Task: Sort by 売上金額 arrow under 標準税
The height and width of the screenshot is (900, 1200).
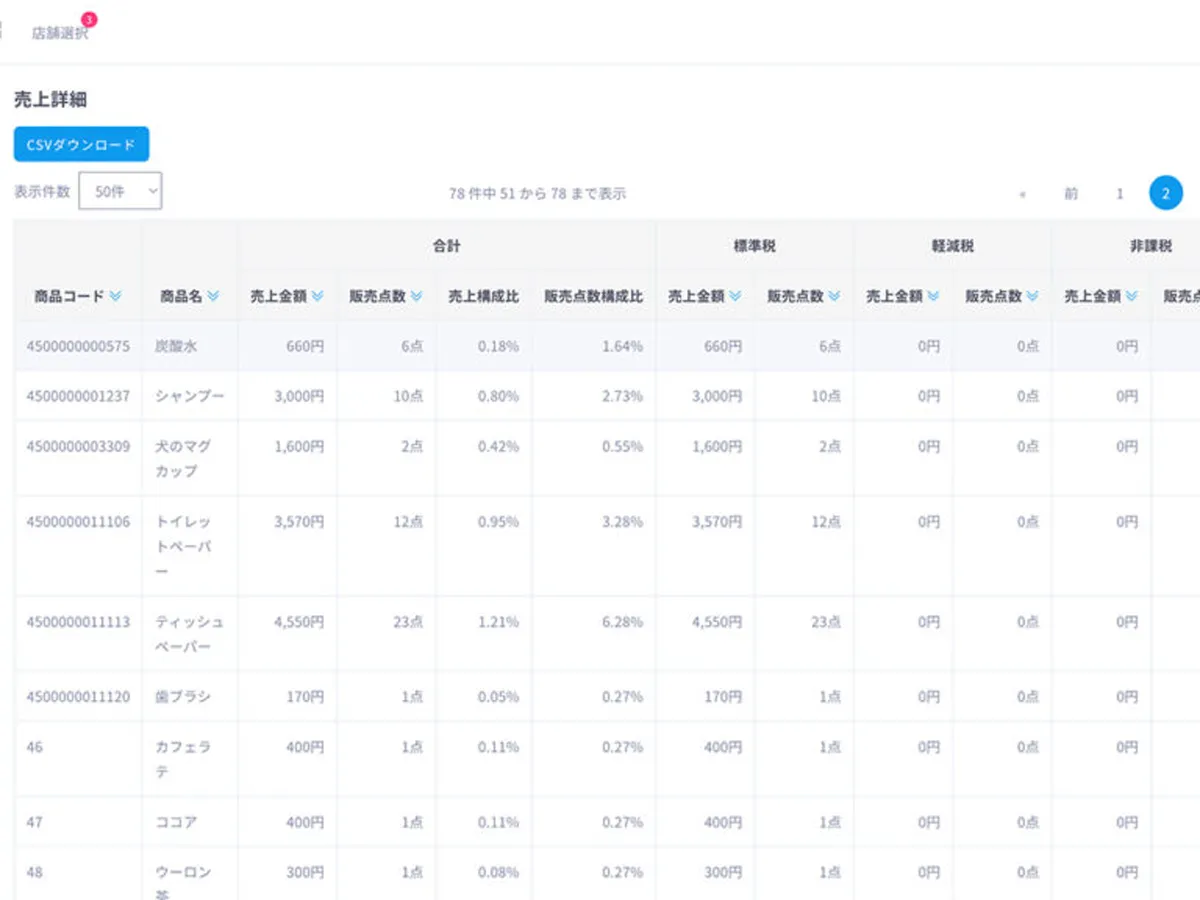Action: 735,297
